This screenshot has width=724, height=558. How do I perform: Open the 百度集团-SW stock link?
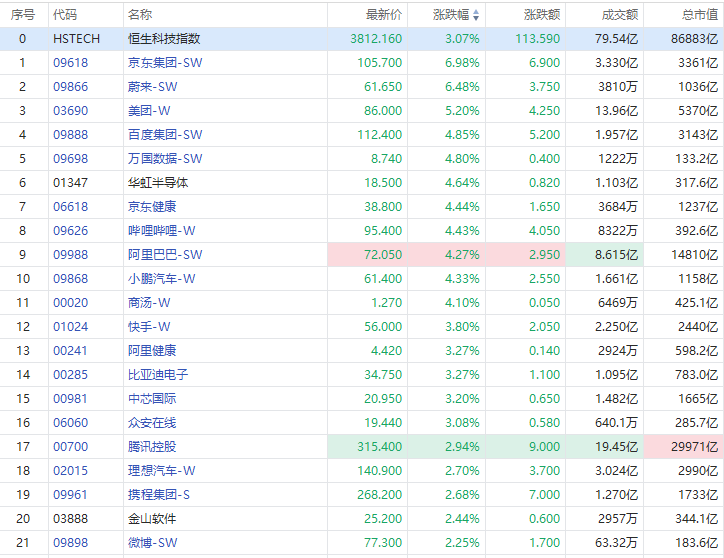(x=165, y=135)
